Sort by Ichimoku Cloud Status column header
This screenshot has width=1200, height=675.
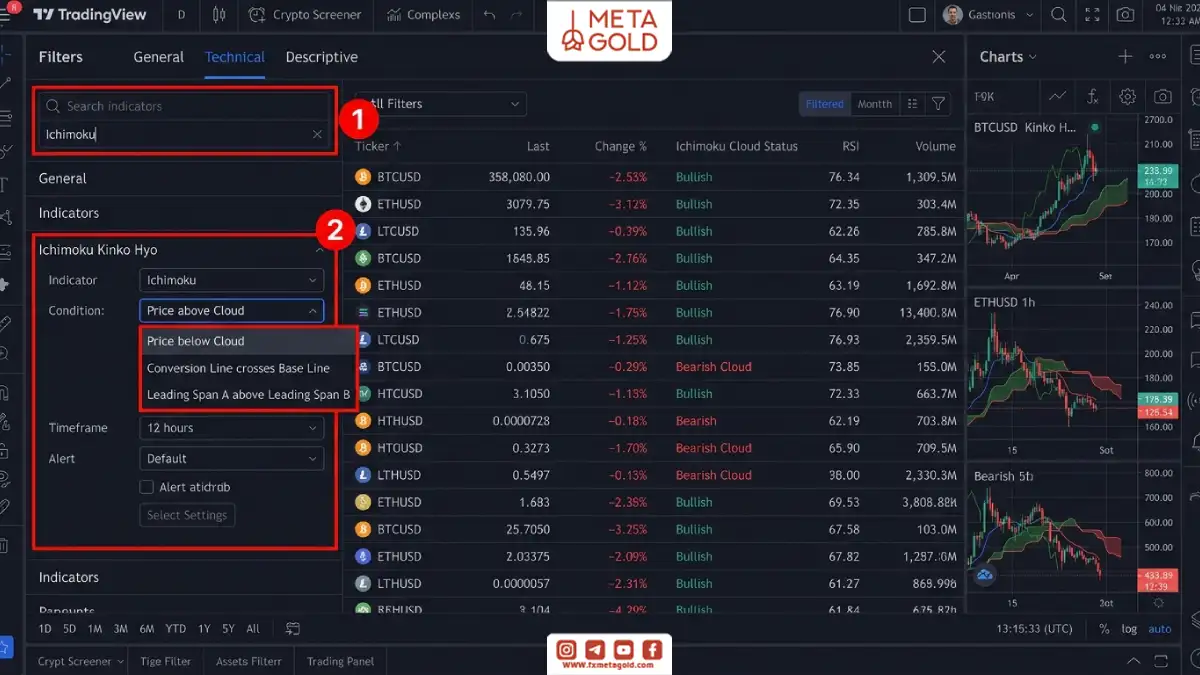click(x=737, y=146)
